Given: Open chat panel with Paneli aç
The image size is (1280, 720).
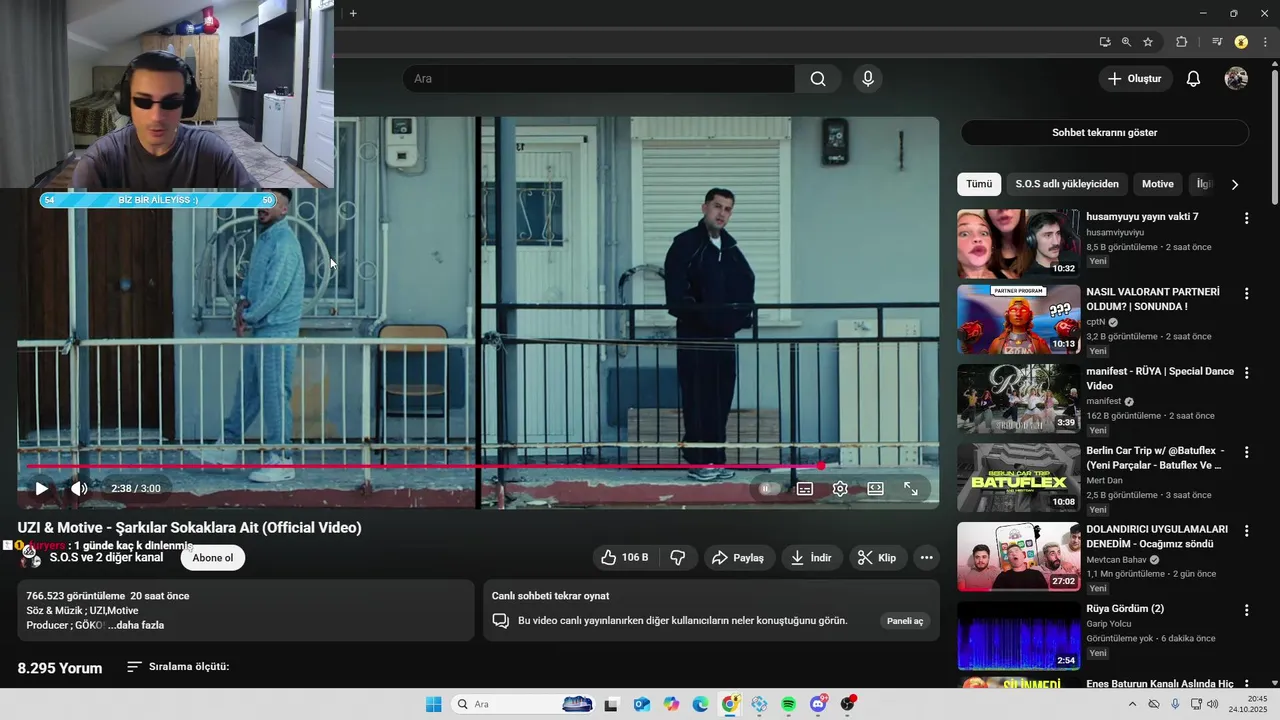Looking at the screenshot, I should click(905, 621).
